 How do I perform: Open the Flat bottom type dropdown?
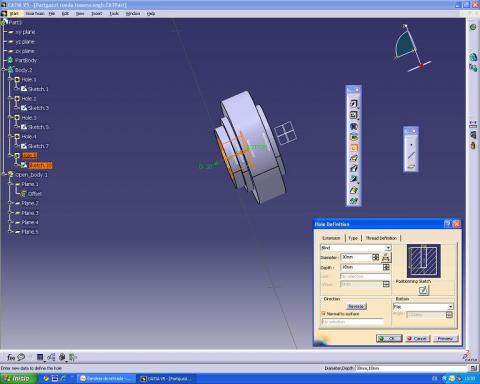(423, 307)
